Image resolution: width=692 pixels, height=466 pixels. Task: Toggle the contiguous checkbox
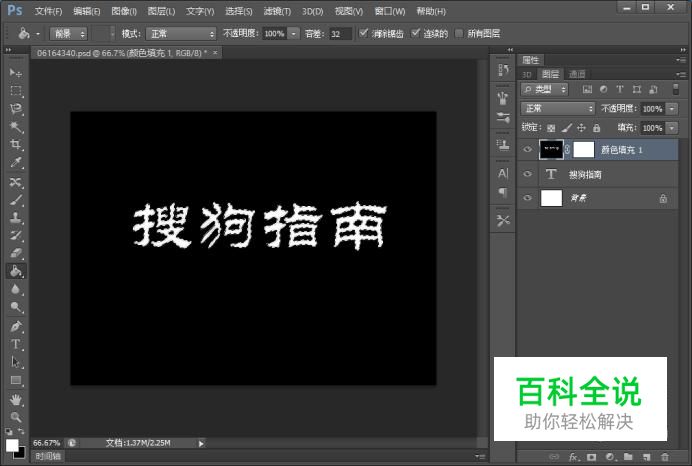tap(415, 33)
